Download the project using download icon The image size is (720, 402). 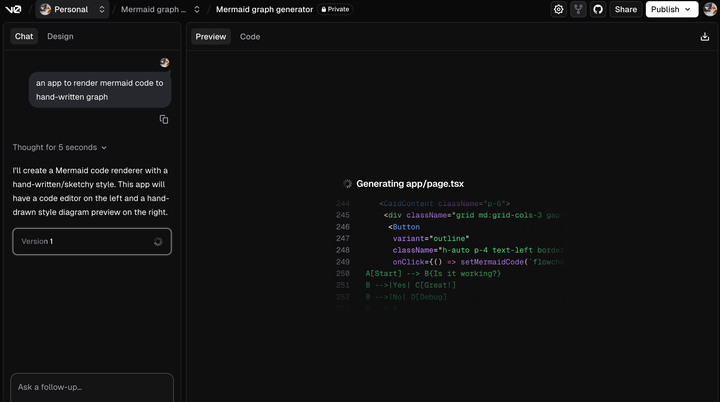[705, 36]
